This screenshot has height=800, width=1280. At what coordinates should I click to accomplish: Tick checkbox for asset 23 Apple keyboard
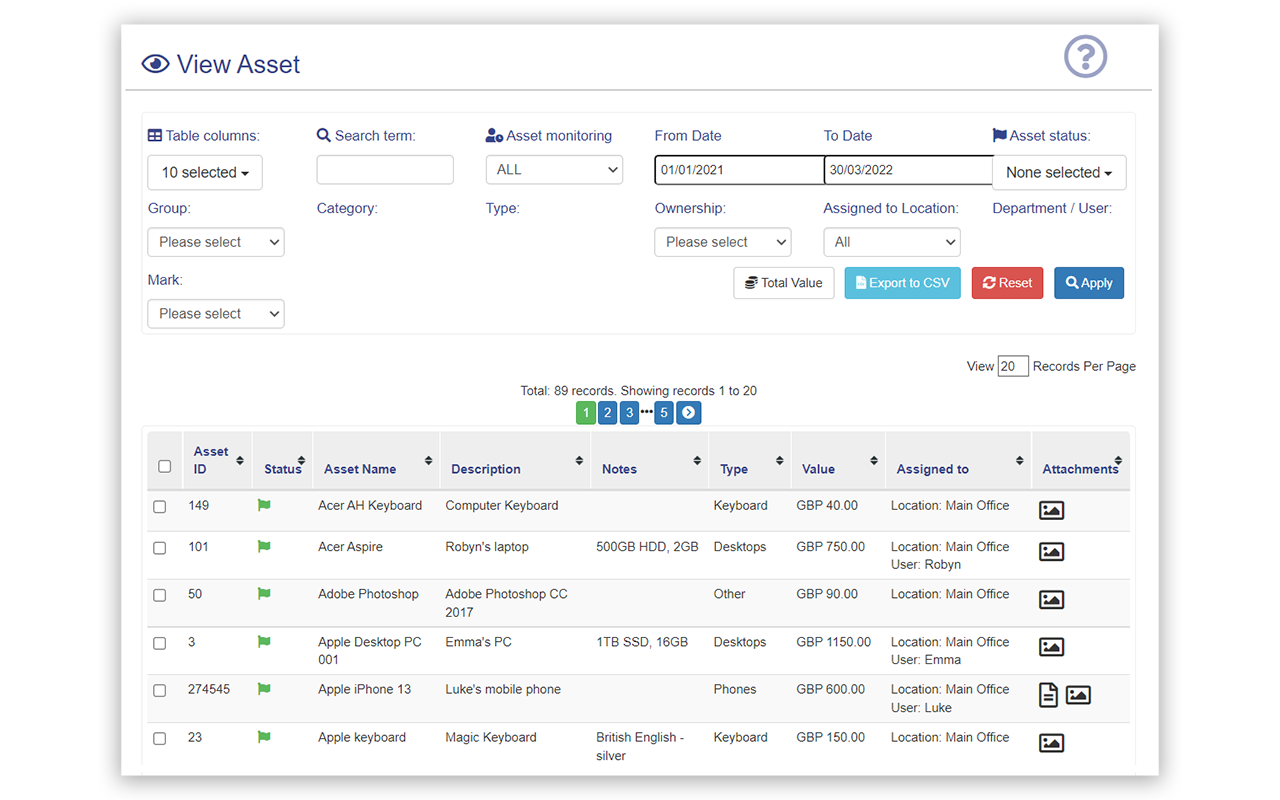click(x=160, y=739)
